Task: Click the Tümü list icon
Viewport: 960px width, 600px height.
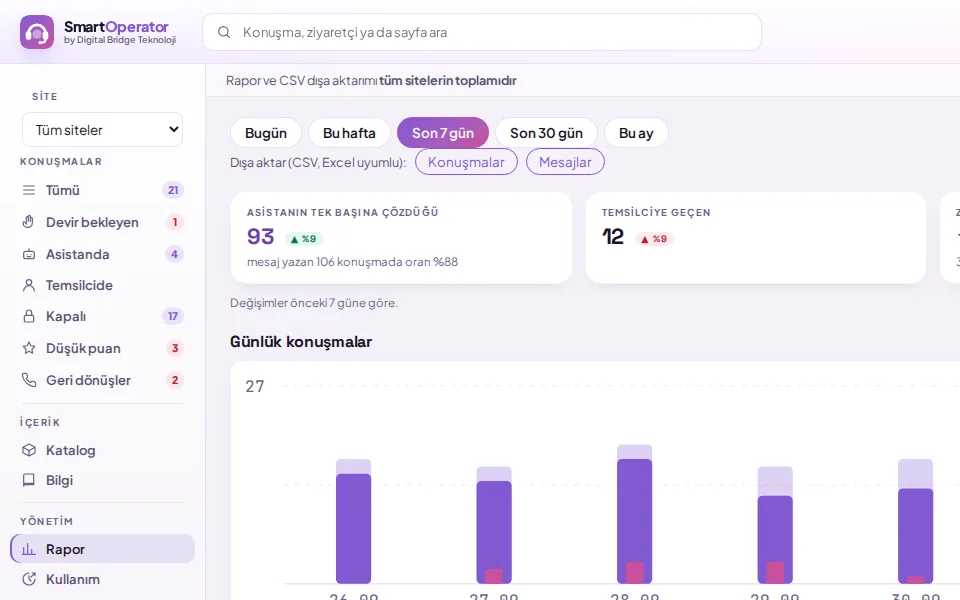Action: pos(29,190)
